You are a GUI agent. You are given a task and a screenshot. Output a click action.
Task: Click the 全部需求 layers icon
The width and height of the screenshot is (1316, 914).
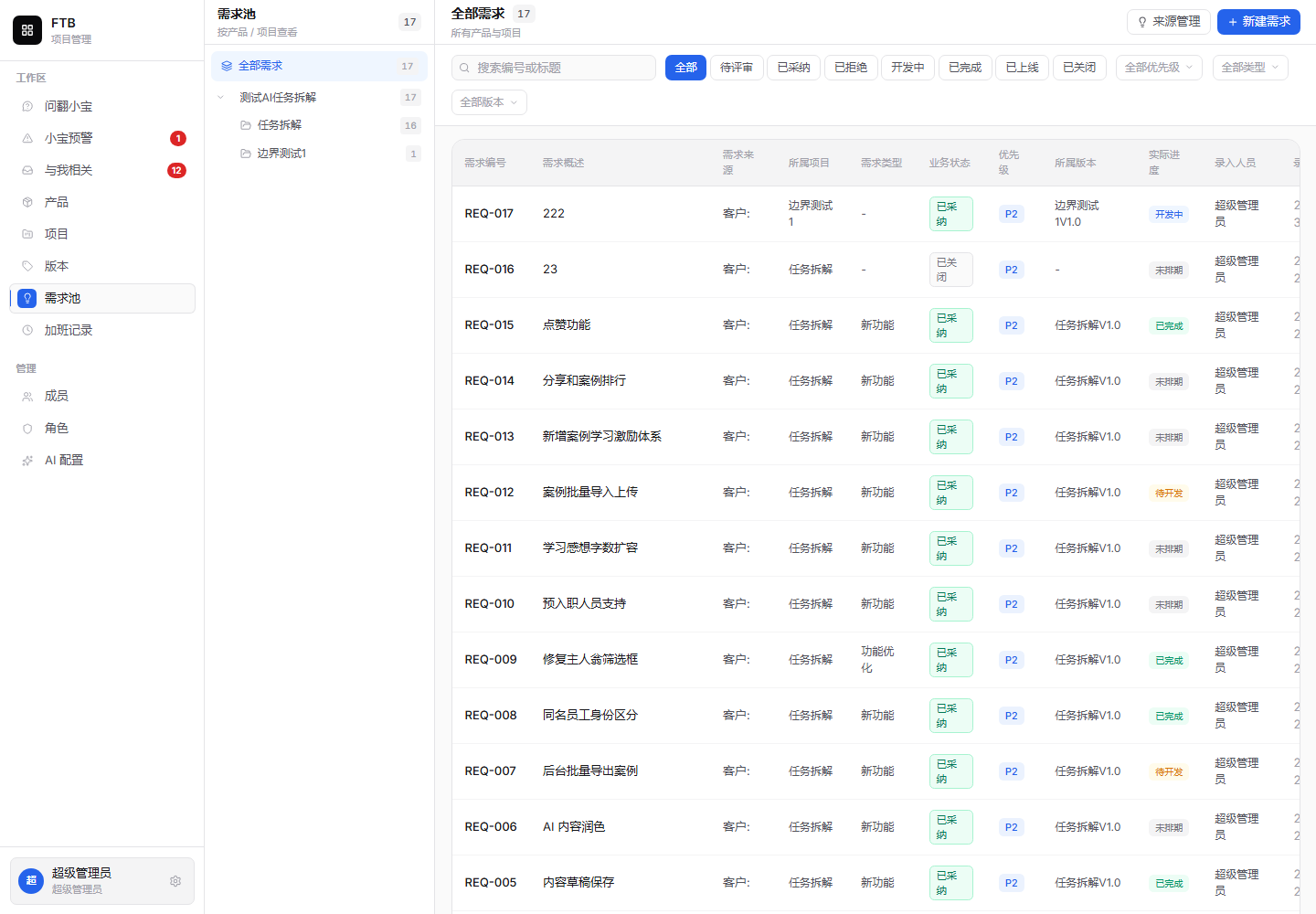tap(227, 66)
